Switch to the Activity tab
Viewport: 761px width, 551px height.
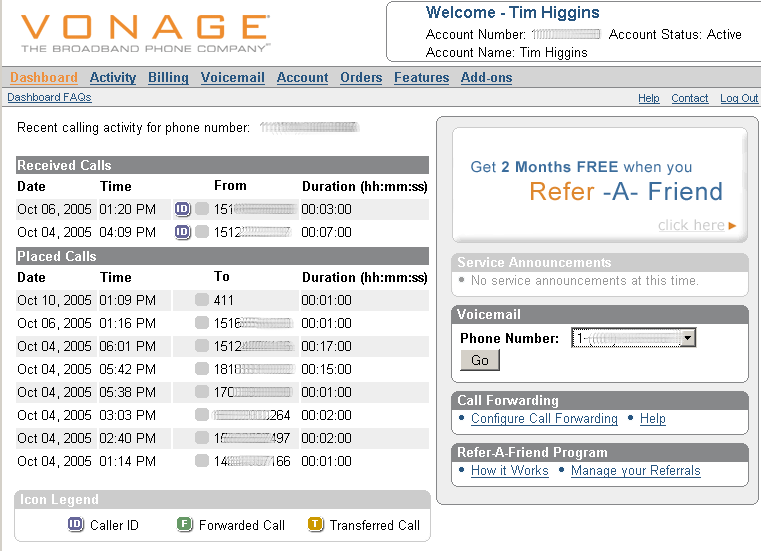[x=113, y=78]
